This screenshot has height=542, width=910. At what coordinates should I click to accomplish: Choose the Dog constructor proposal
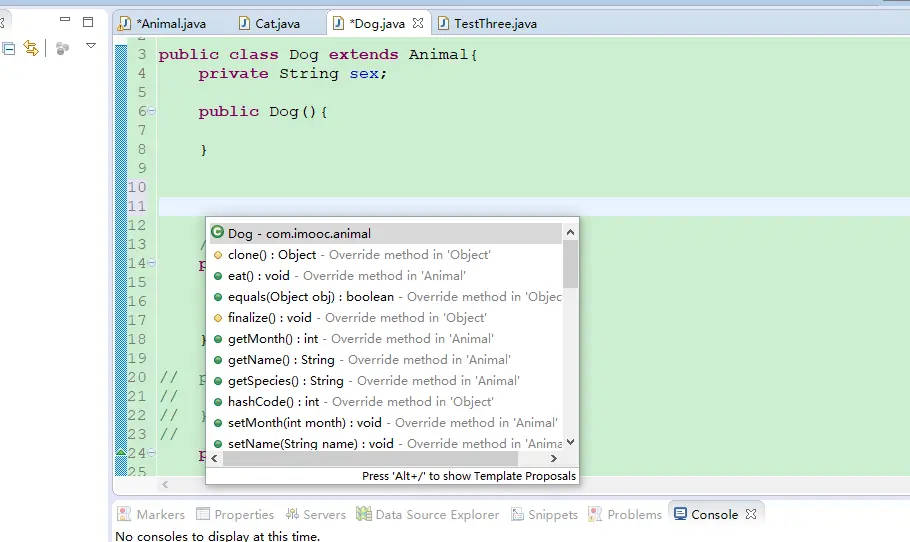(299, 233)
